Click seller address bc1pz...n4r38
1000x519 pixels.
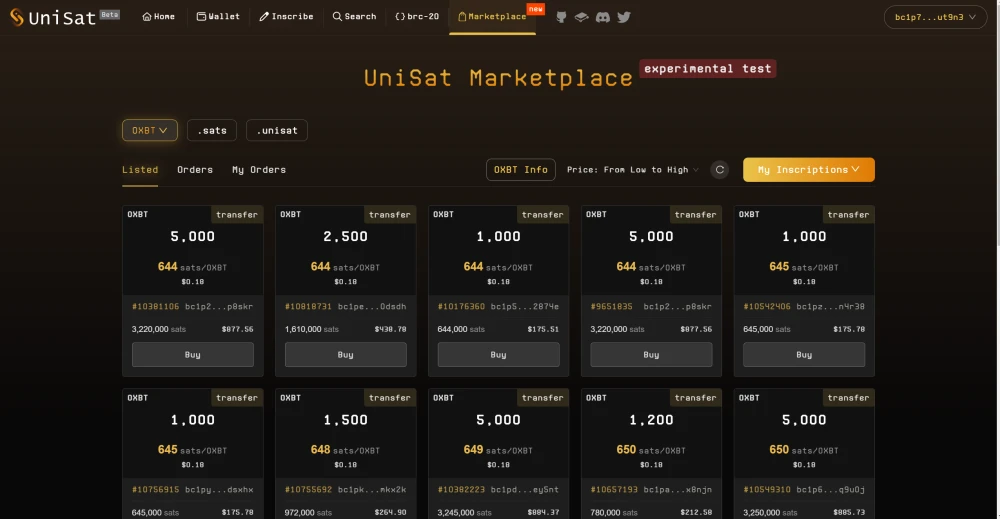coord(830,307)
